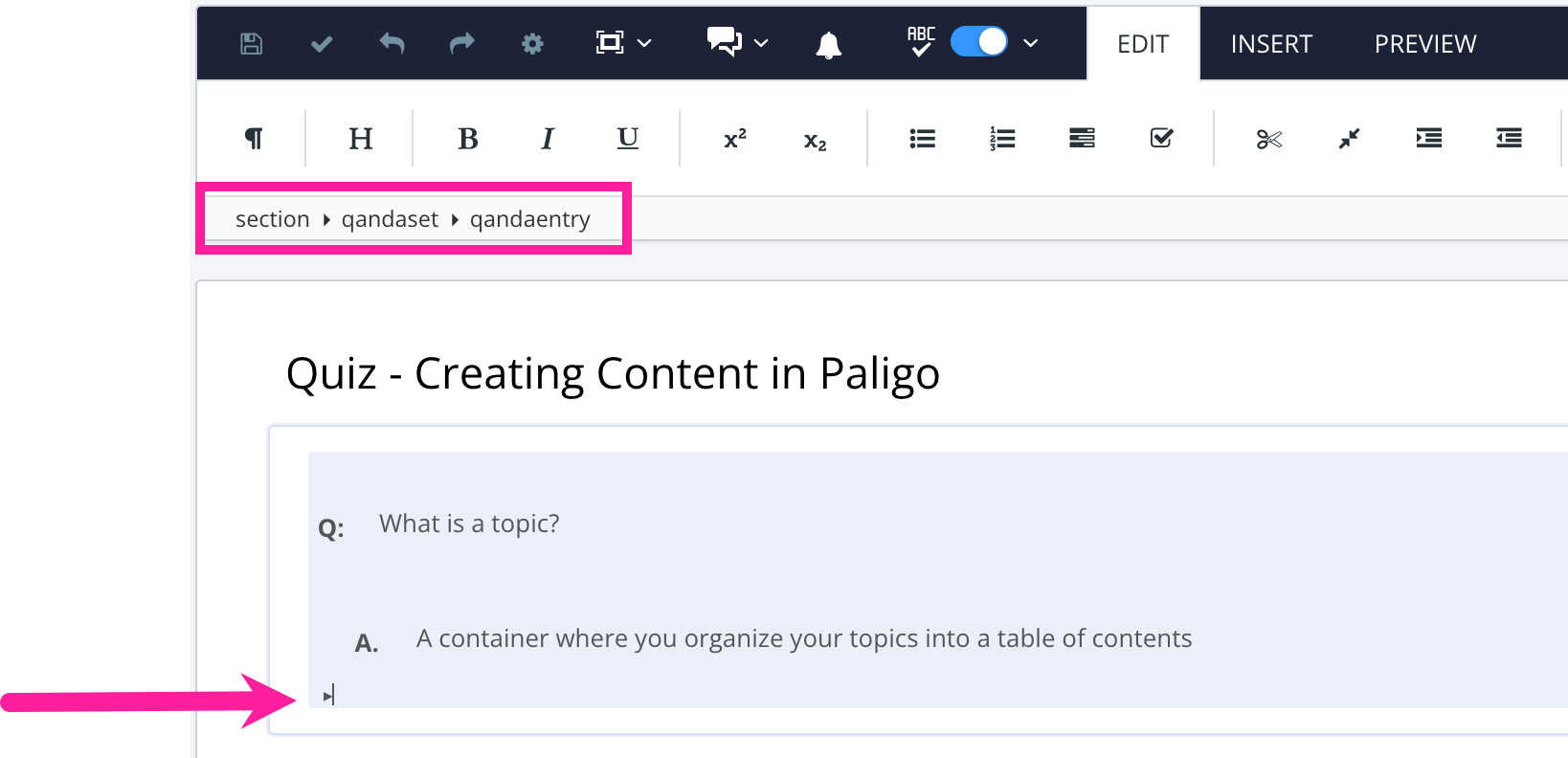
Task: Apply underline formatting
Action: click(628, 139)
